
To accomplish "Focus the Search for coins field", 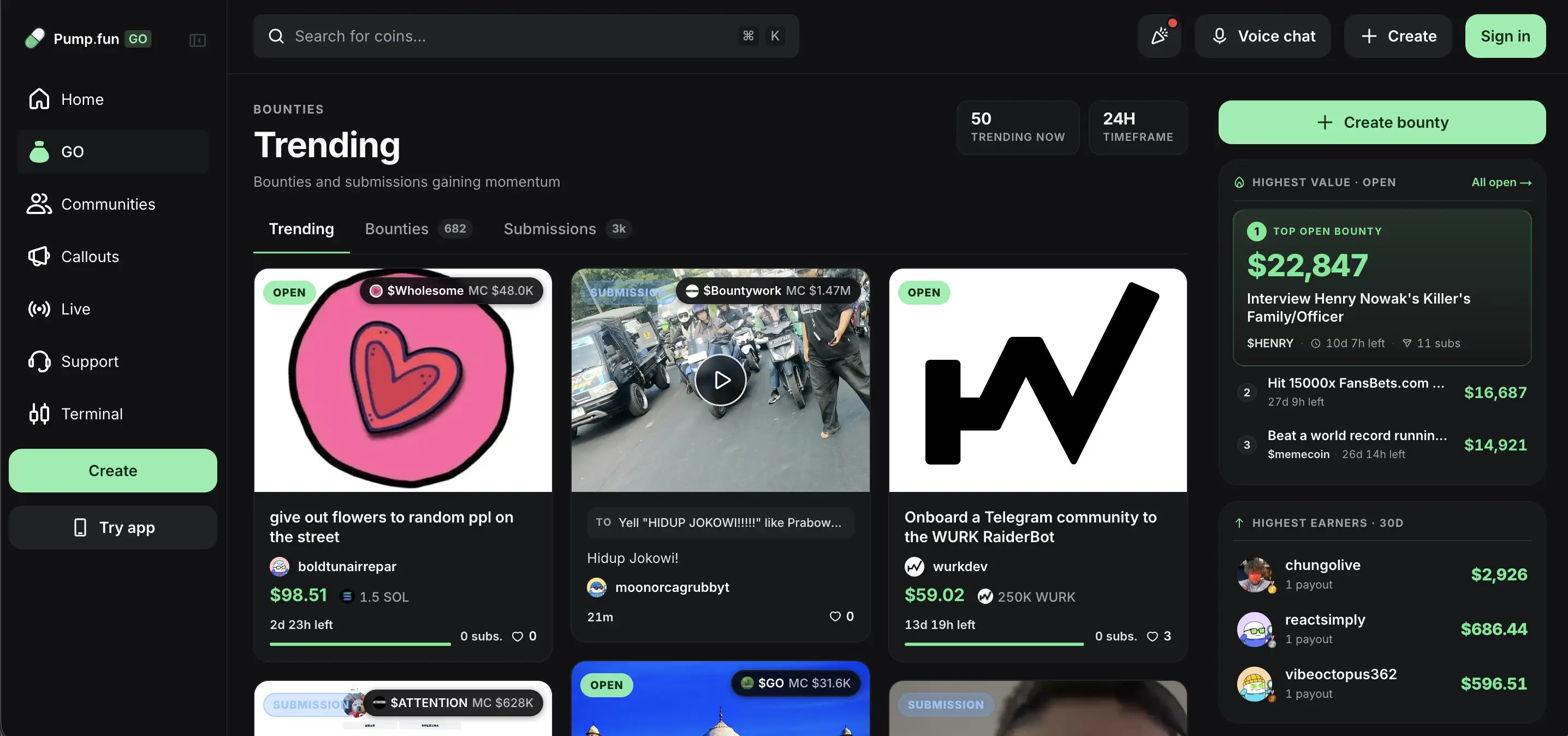I will (x=526, y=36).
